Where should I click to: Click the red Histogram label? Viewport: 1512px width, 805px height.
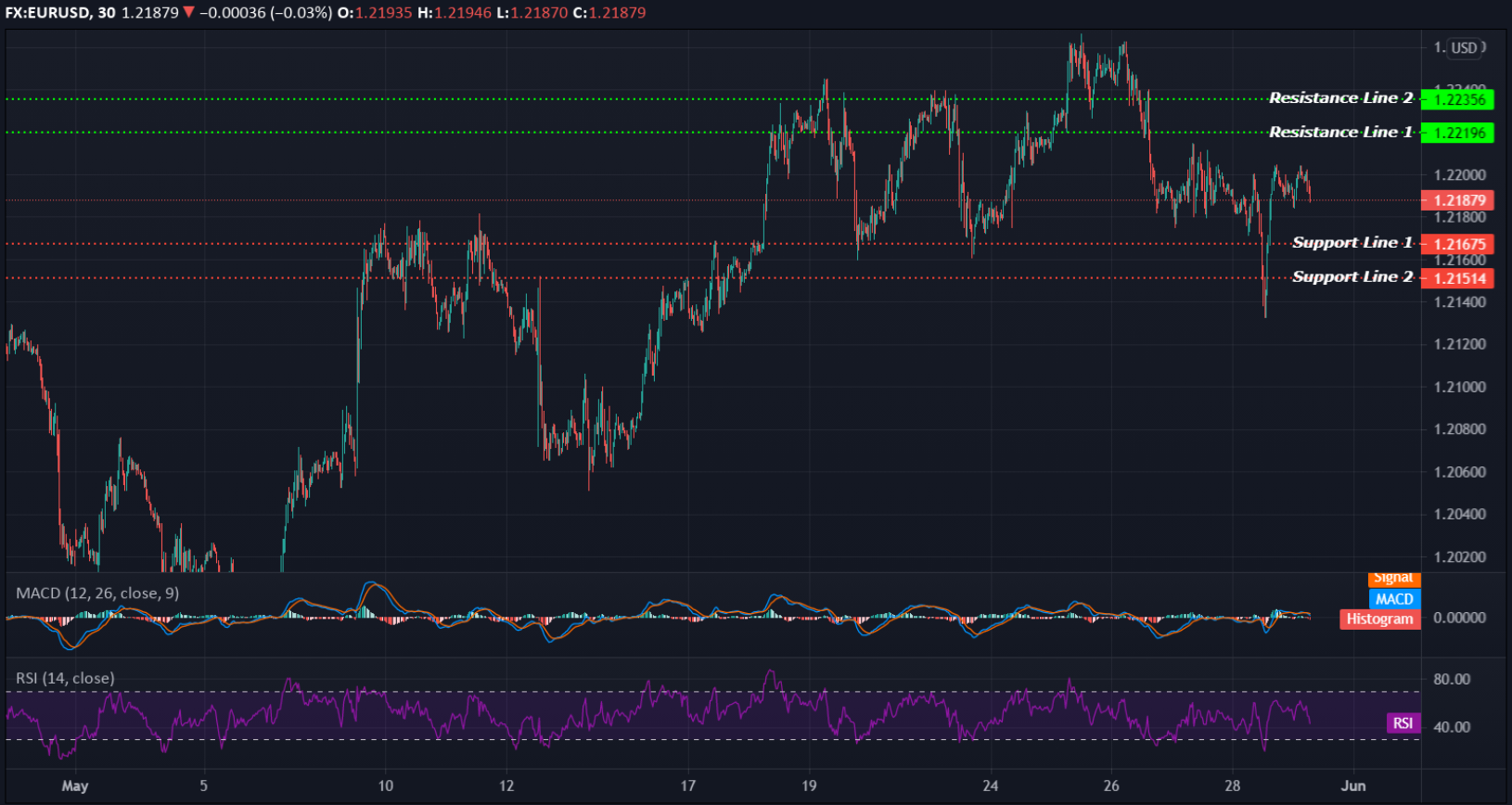point(1380,620)
